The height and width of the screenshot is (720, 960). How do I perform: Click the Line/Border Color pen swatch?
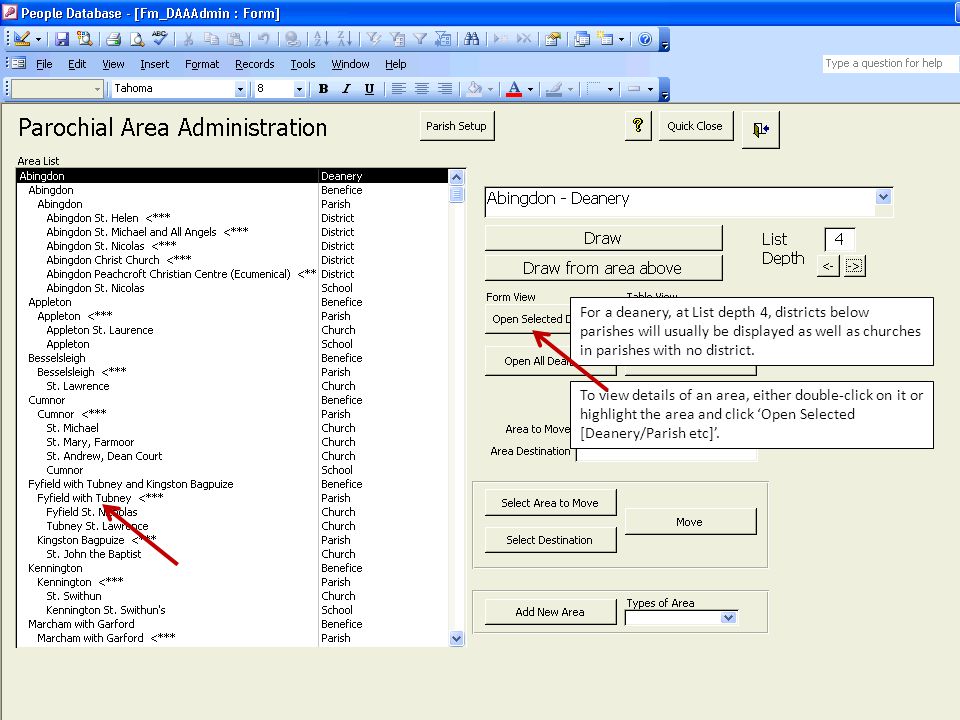click(x=554, y=89)
